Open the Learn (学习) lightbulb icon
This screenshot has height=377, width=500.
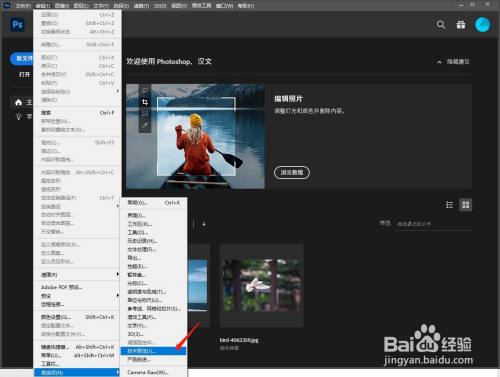19,116
